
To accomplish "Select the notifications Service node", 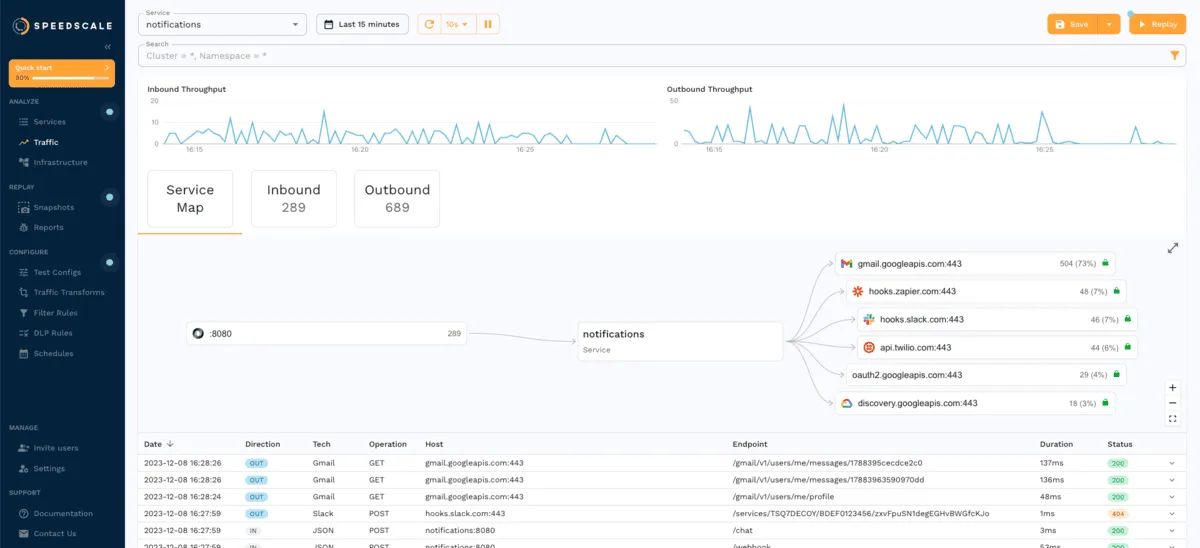I will click(680, 341).
